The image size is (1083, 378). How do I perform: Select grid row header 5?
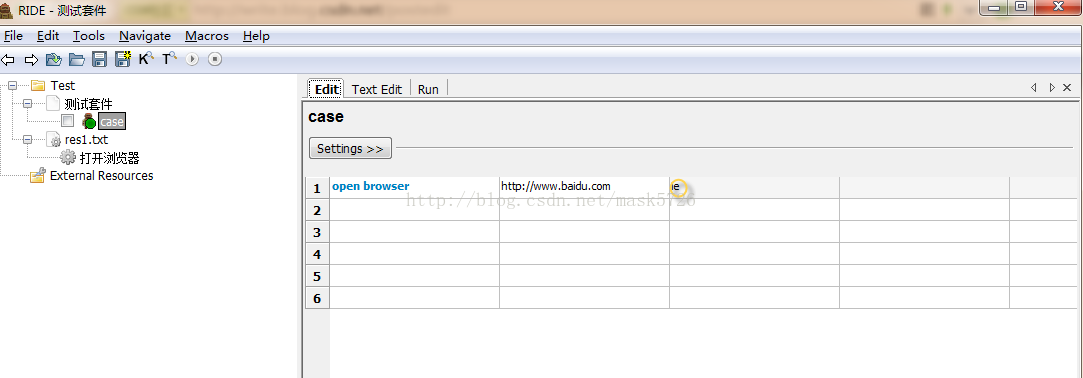pyautogui.click(x=317, y=276)
